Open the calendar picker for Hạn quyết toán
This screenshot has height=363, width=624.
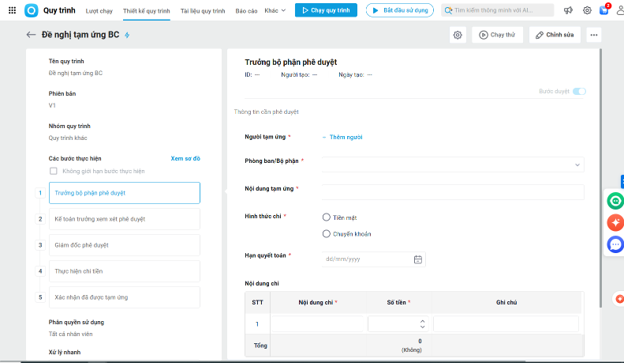pyautogui.click(x=417, y=259)
